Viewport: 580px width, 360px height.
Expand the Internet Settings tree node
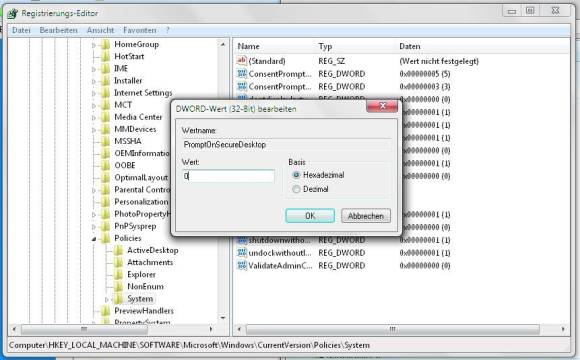(x=94, y=93)
